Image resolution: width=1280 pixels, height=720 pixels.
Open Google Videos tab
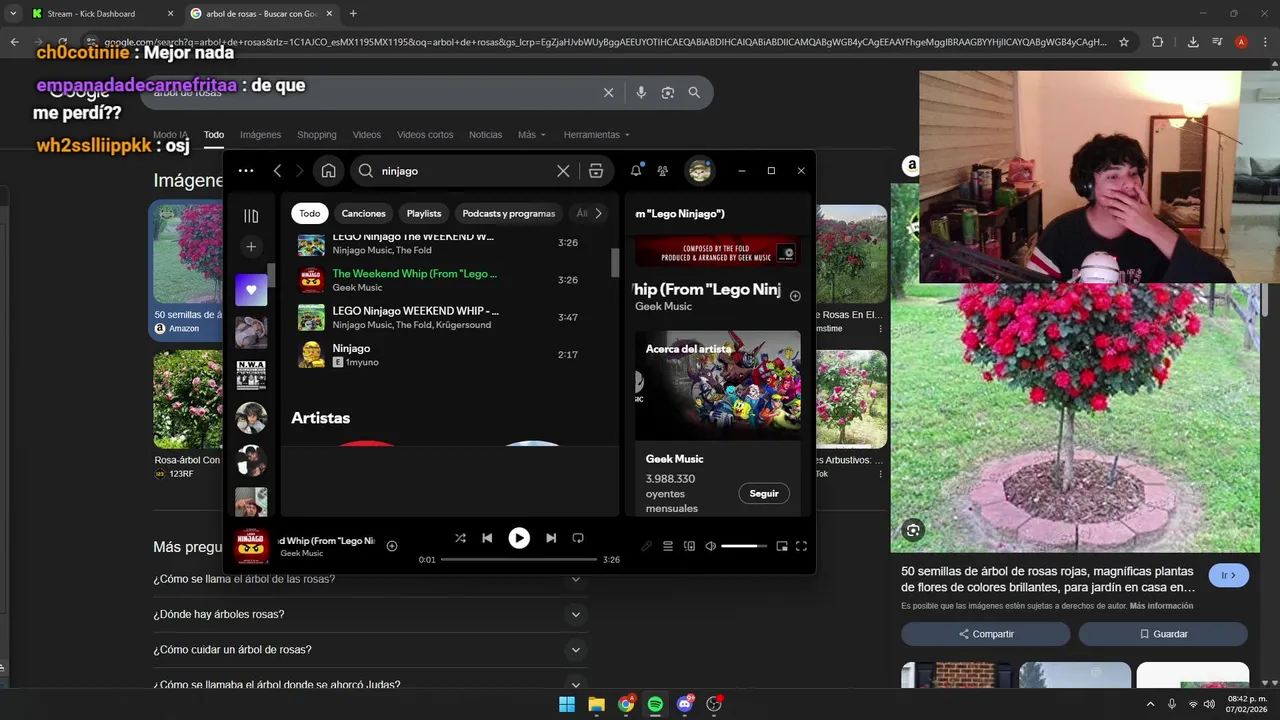coord(367,135)
